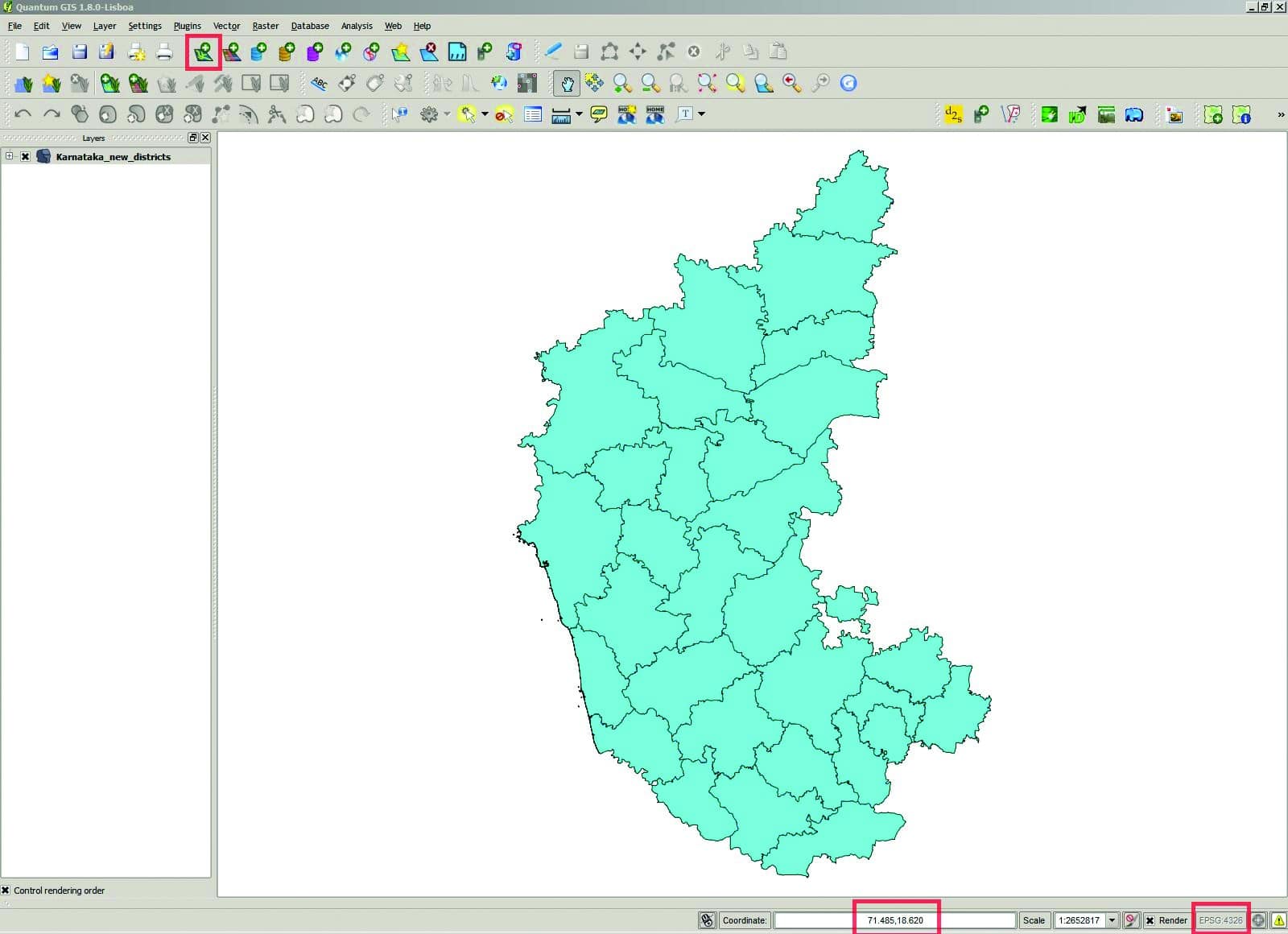Viewport: 1288px width, 934px height.
Task: Activate the Identify Features tool
Action: click(400, 114)
